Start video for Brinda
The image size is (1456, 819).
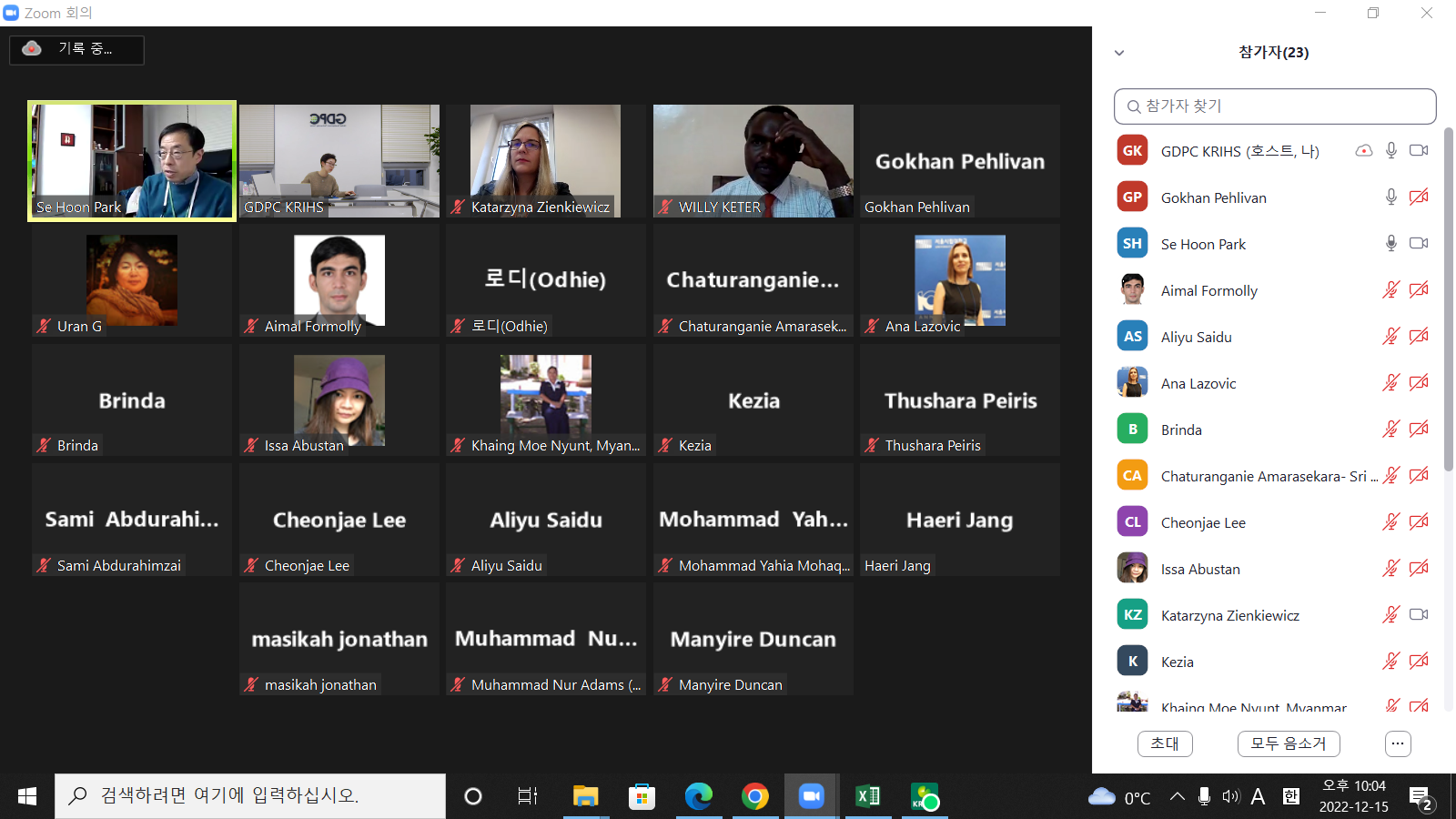pyautogui.click(x=1418, y=429)
